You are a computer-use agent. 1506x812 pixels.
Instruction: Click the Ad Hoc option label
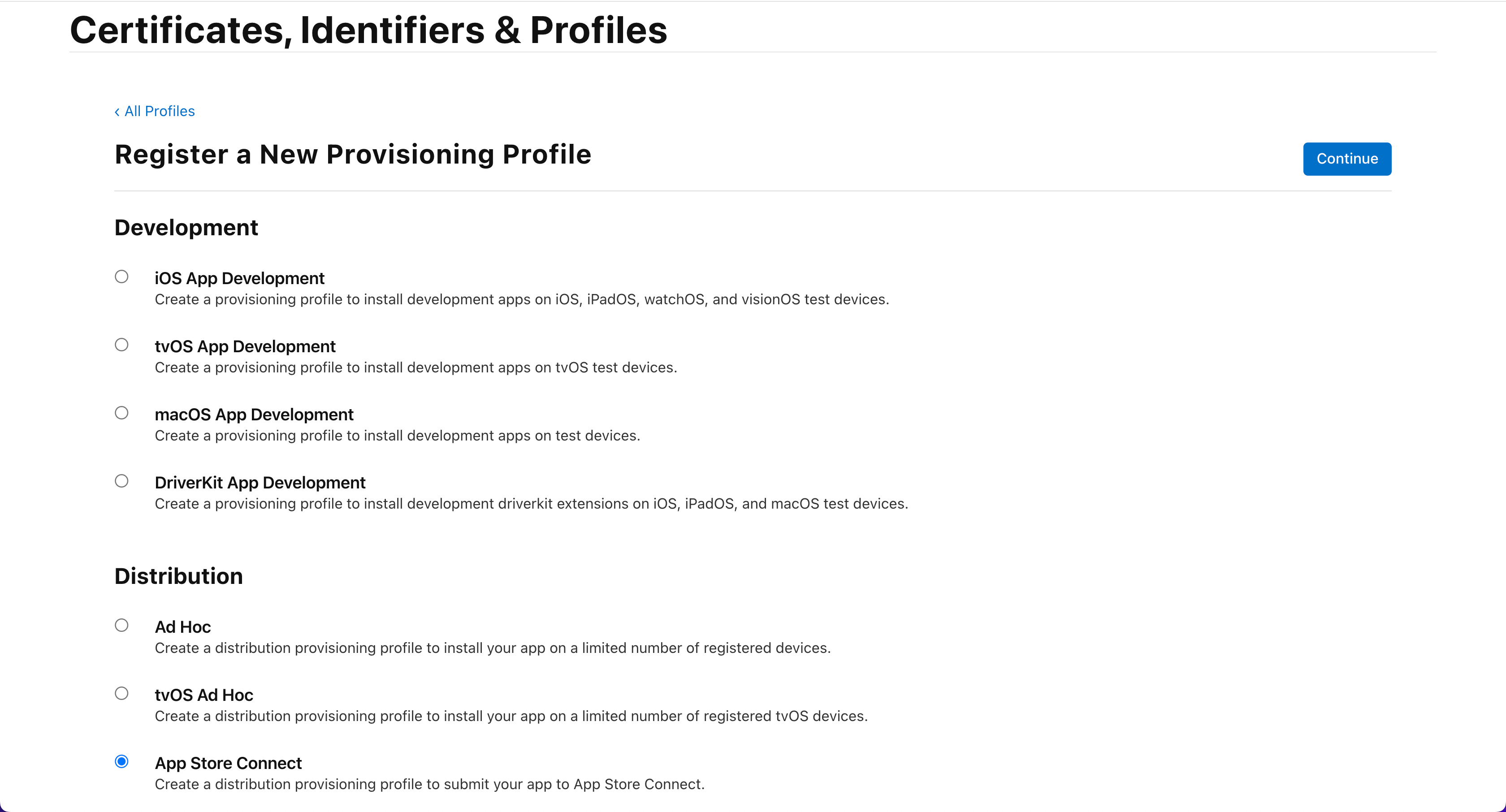182,626
